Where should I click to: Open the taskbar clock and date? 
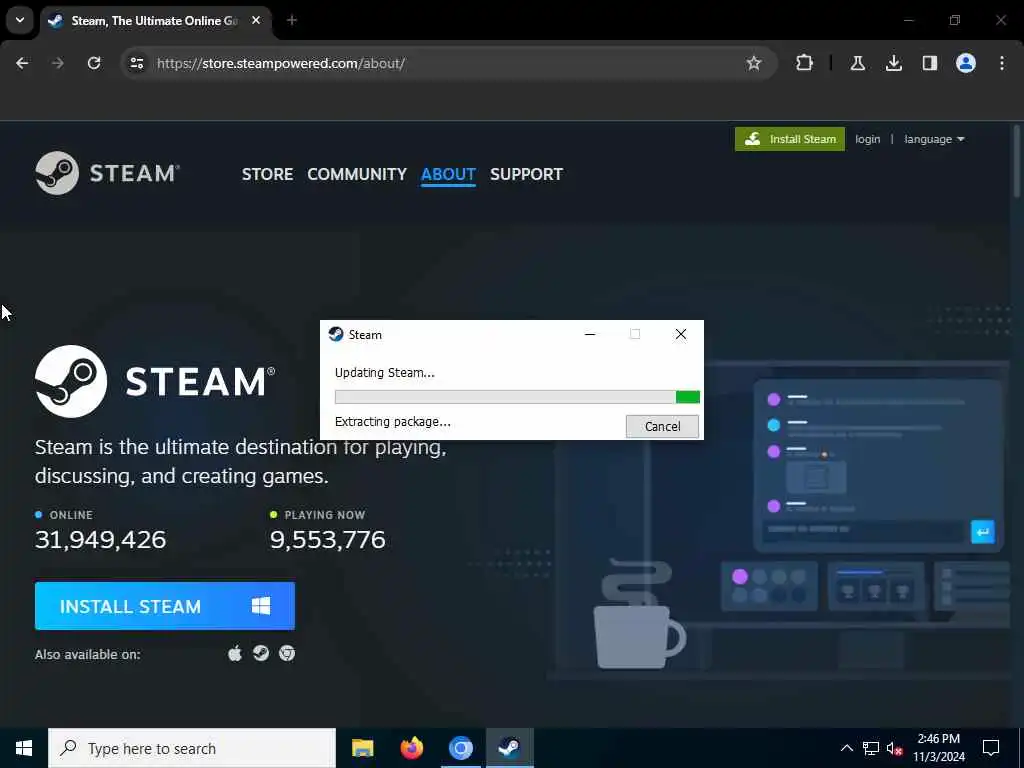[x=938, y=748]
